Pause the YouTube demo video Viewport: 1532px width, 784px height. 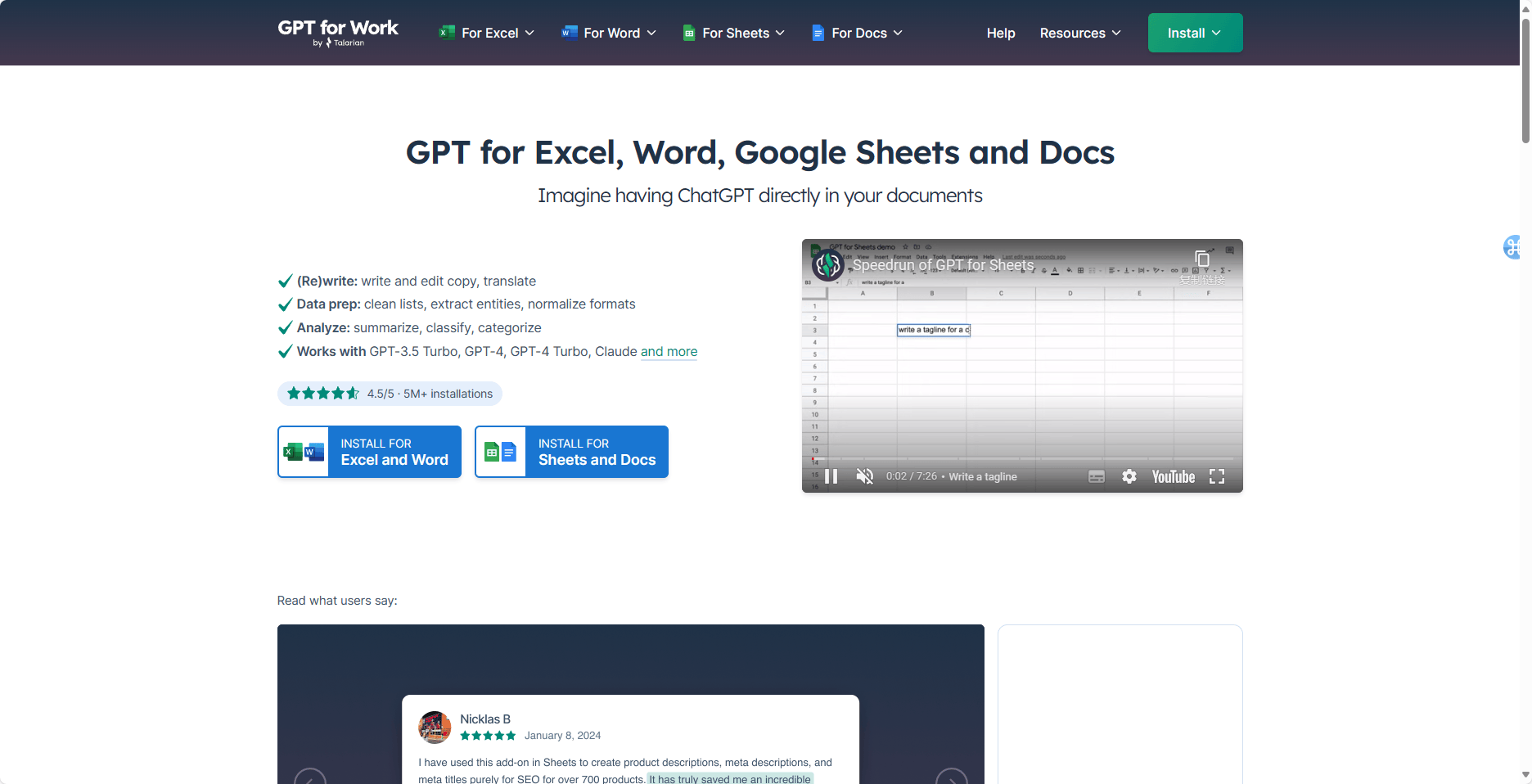tap(831, 476)
